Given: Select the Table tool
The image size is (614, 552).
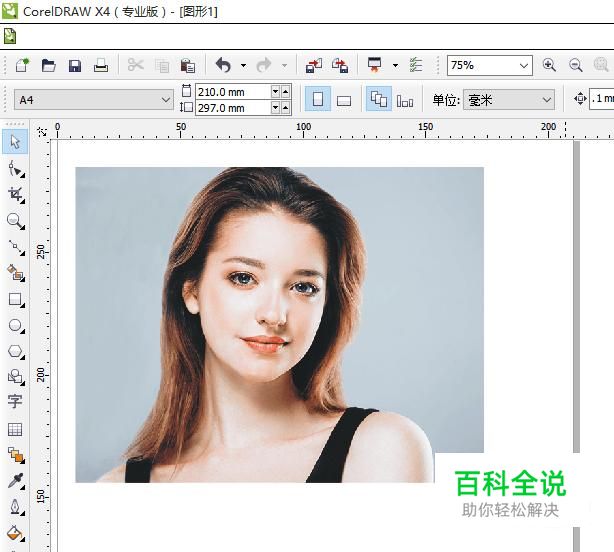Looking at the screenshot, I should pos(15,429).
